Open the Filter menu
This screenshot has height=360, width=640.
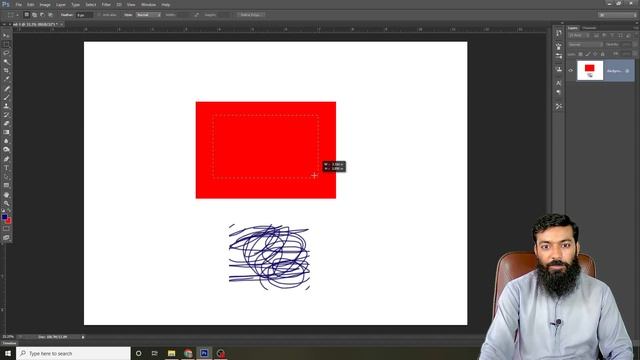coord(106,4)
